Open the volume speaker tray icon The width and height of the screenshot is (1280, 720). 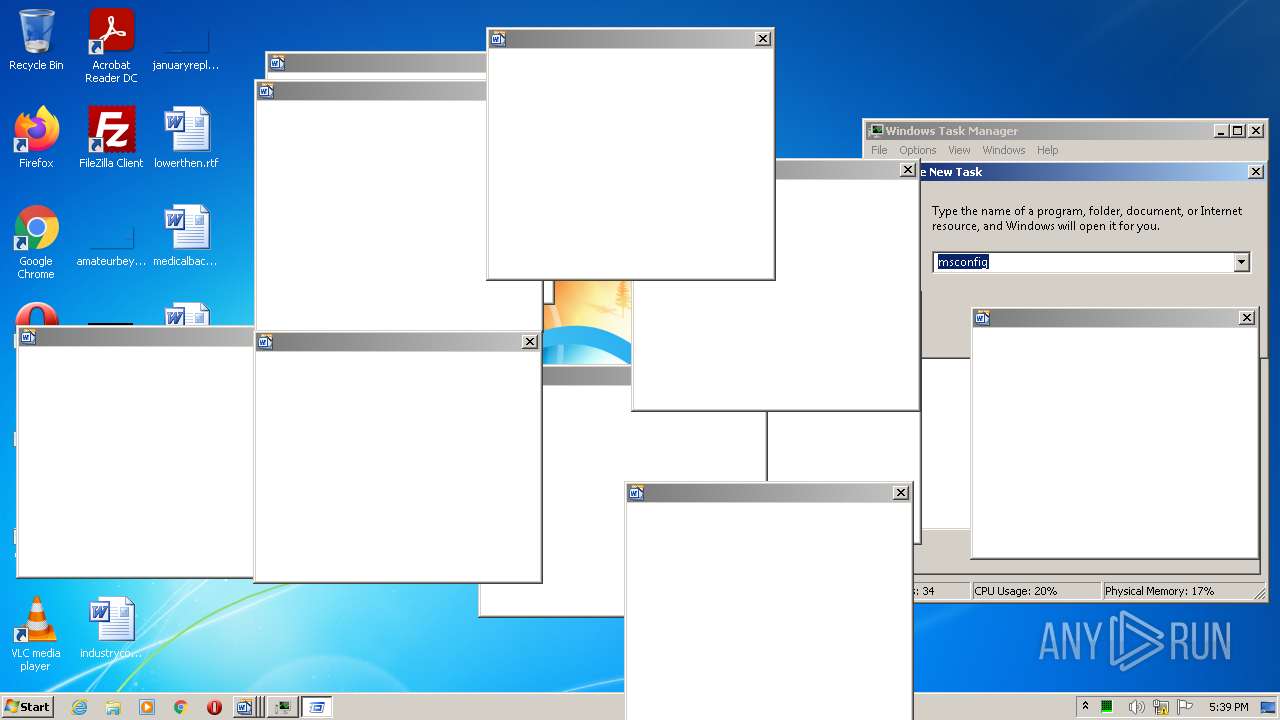[1136, 707]
